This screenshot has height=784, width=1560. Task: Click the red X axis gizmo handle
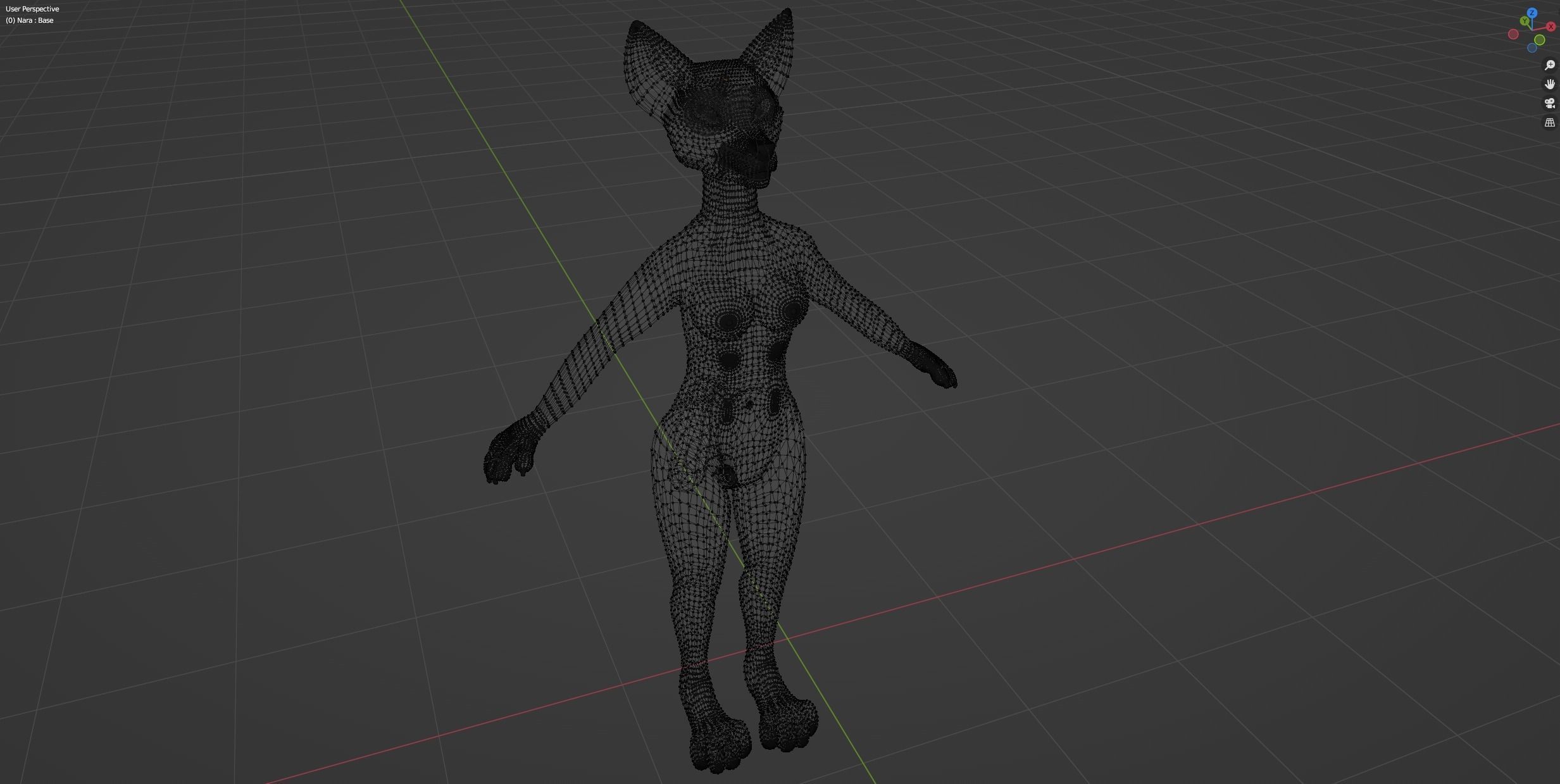pyautogui.click(x=1551, y=27)
